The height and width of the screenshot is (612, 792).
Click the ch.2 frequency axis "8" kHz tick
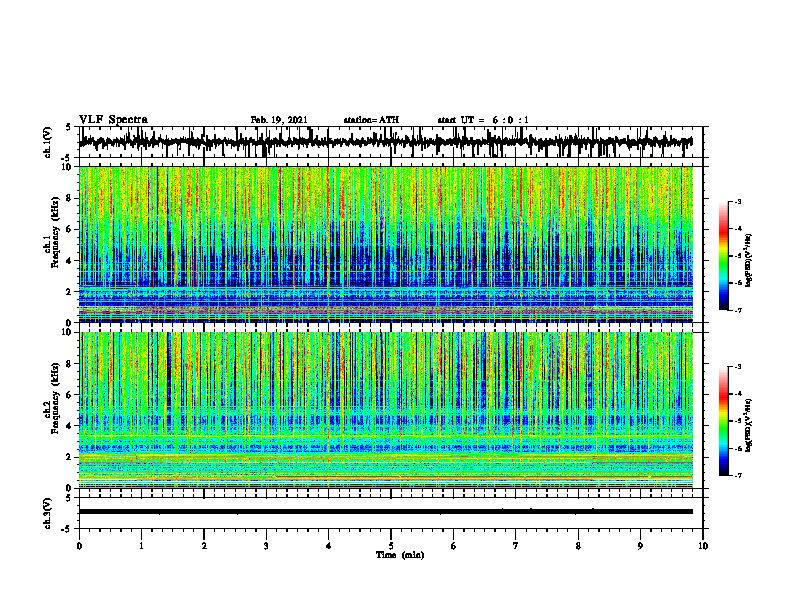pyautogui.click(x=70, y=364)
